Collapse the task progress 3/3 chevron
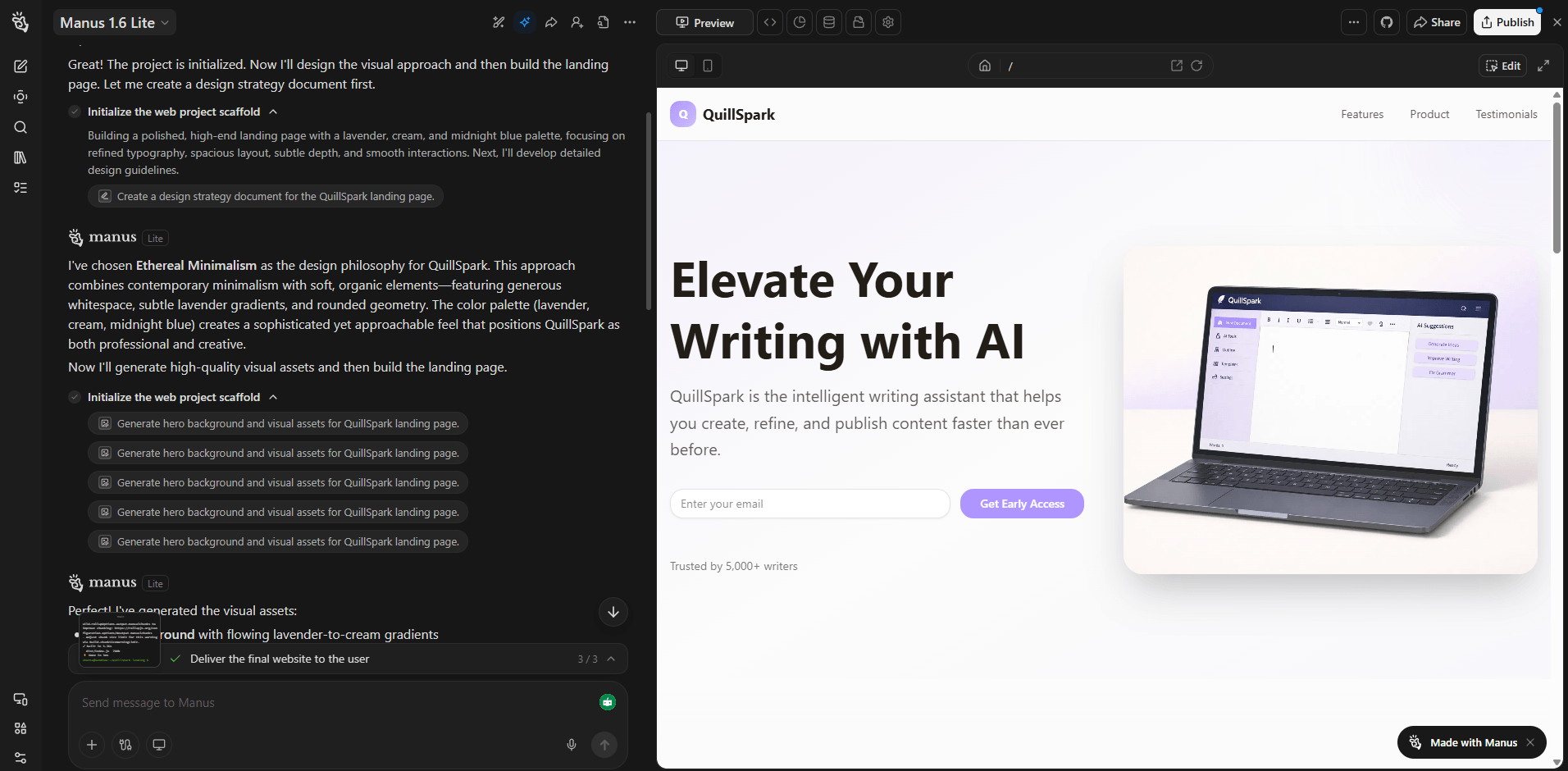The height and width of the screenshot is (771, 1568). point(611,659)
